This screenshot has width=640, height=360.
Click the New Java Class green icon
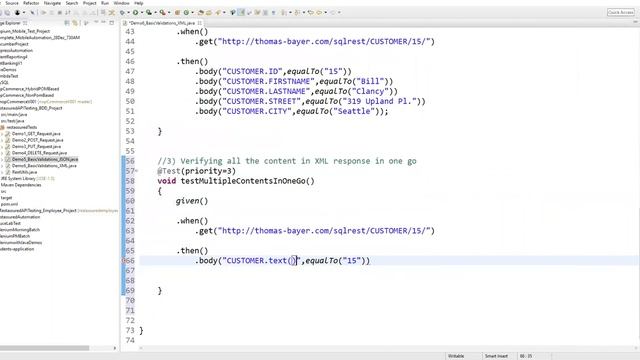tap(186, 12)
